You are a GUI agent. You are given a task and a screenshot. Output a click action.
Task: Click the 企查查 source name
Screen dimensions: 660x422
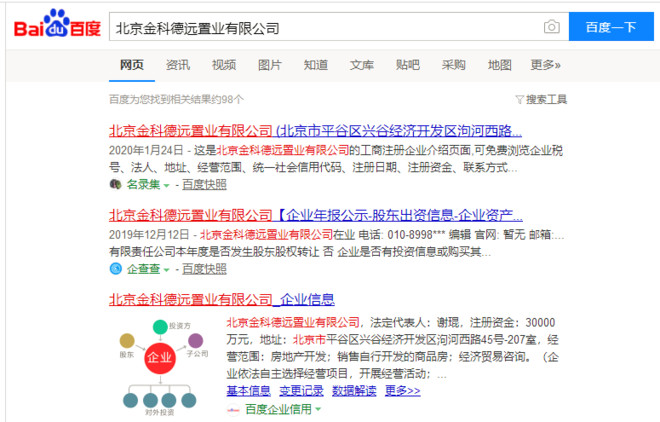143,268
